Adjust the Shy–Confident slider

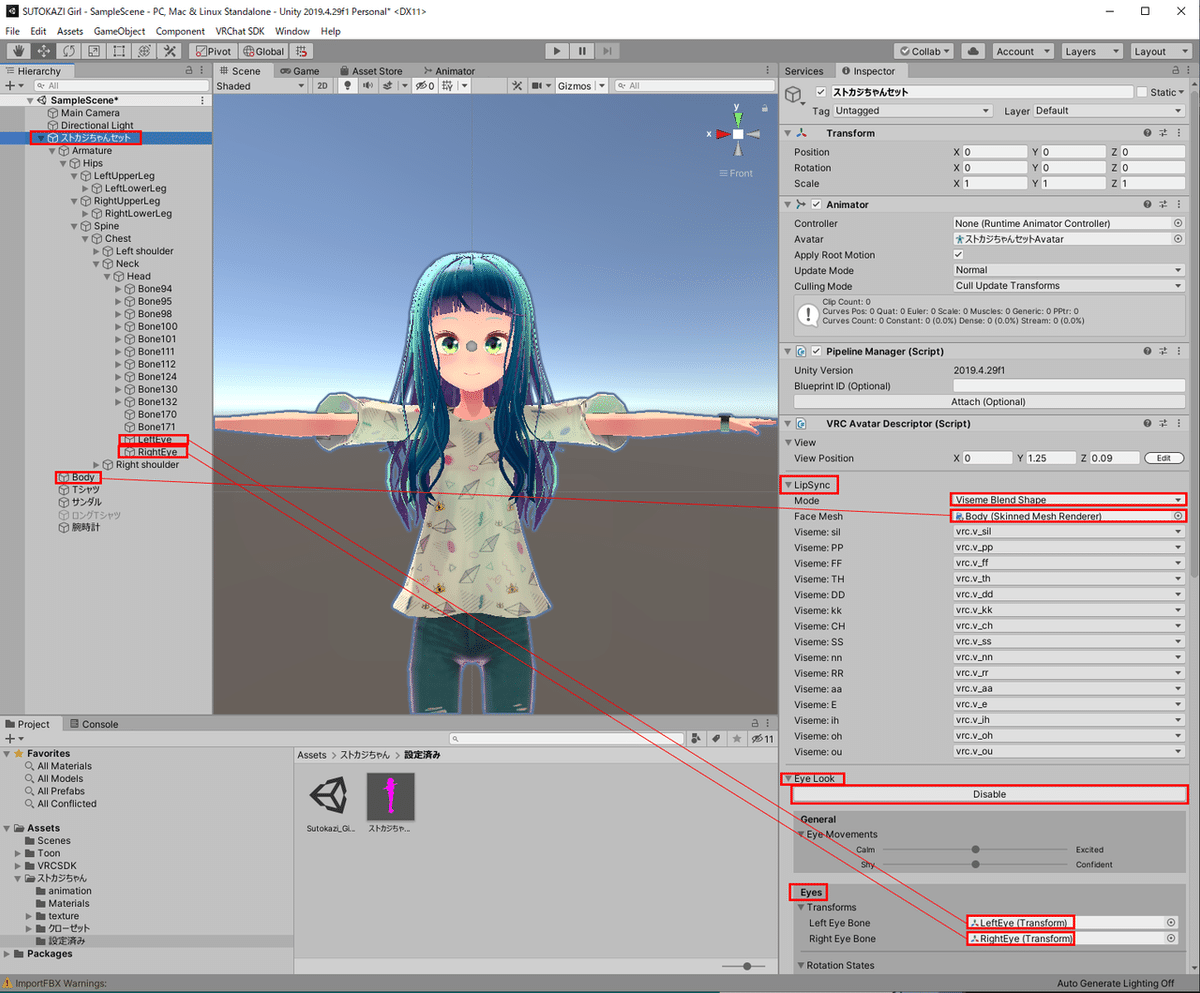pyautogui.click(x=975, y=864)
